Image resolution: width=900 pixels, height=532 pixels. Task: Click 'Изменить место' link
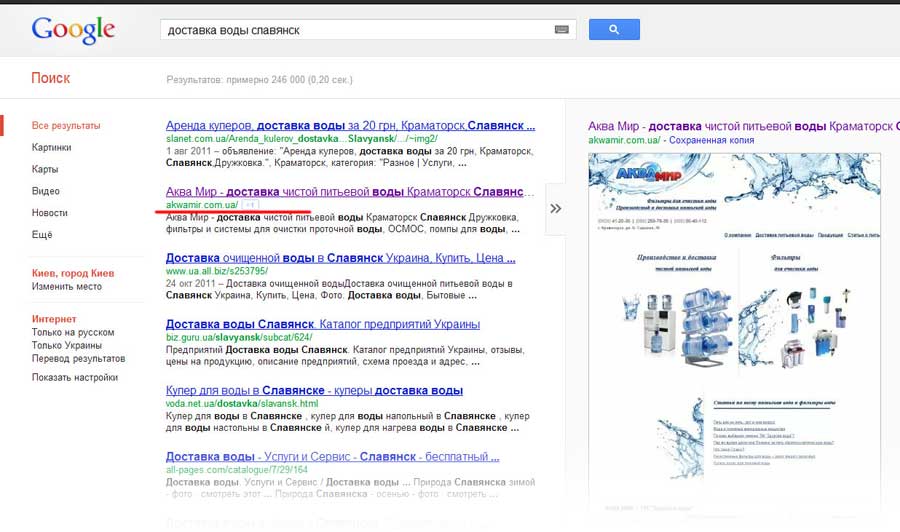point(67,286)
